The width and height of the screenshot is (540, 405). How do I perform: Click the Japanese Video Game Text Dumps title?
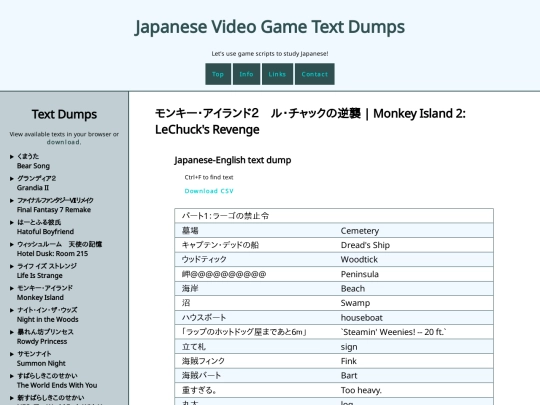click(270, 27)
